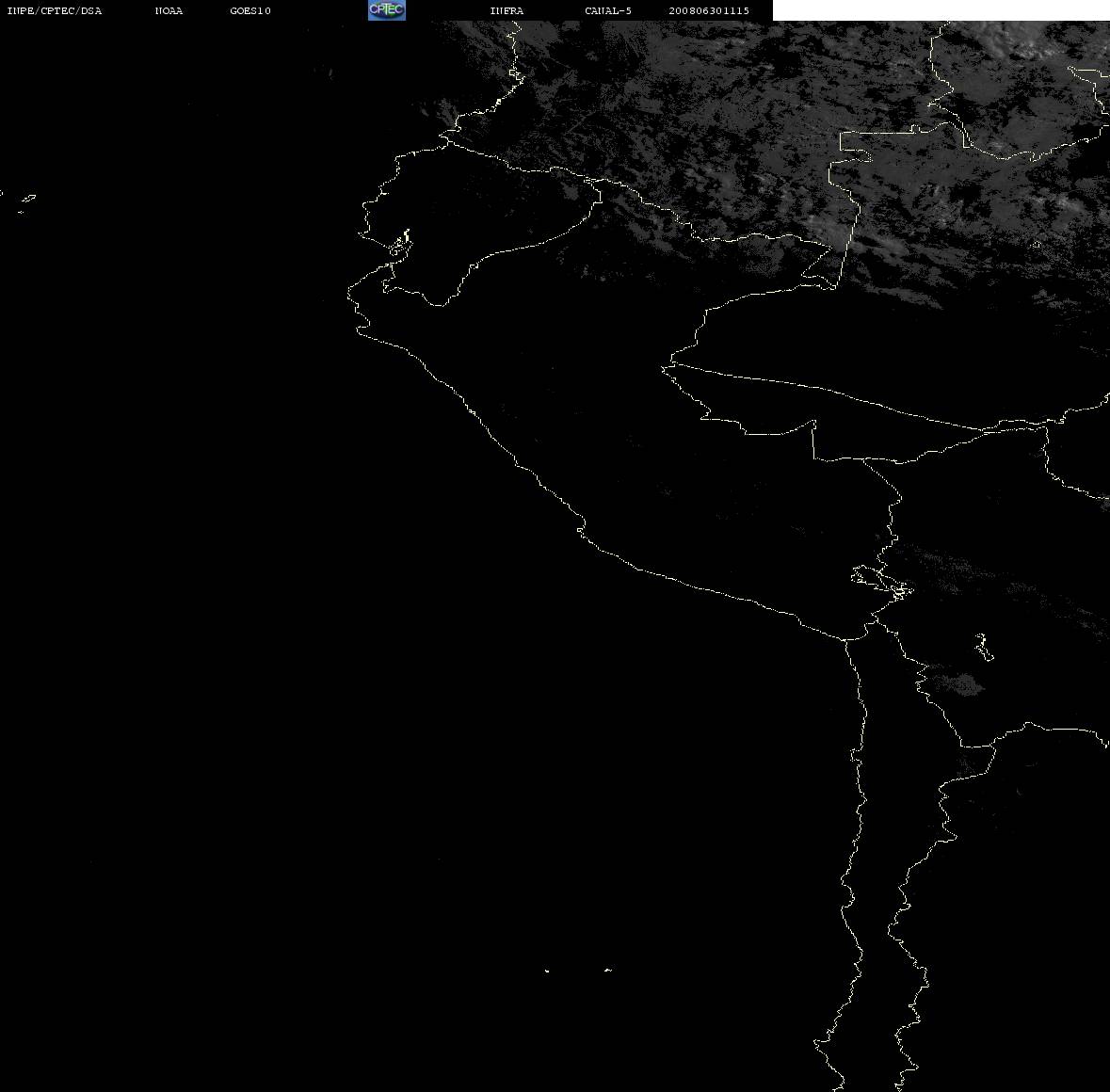1110x1092 pixels.
Task: Select the INPE/CPTEC/DSA header text
Action: pyautogui.click(x=54, y=10)
